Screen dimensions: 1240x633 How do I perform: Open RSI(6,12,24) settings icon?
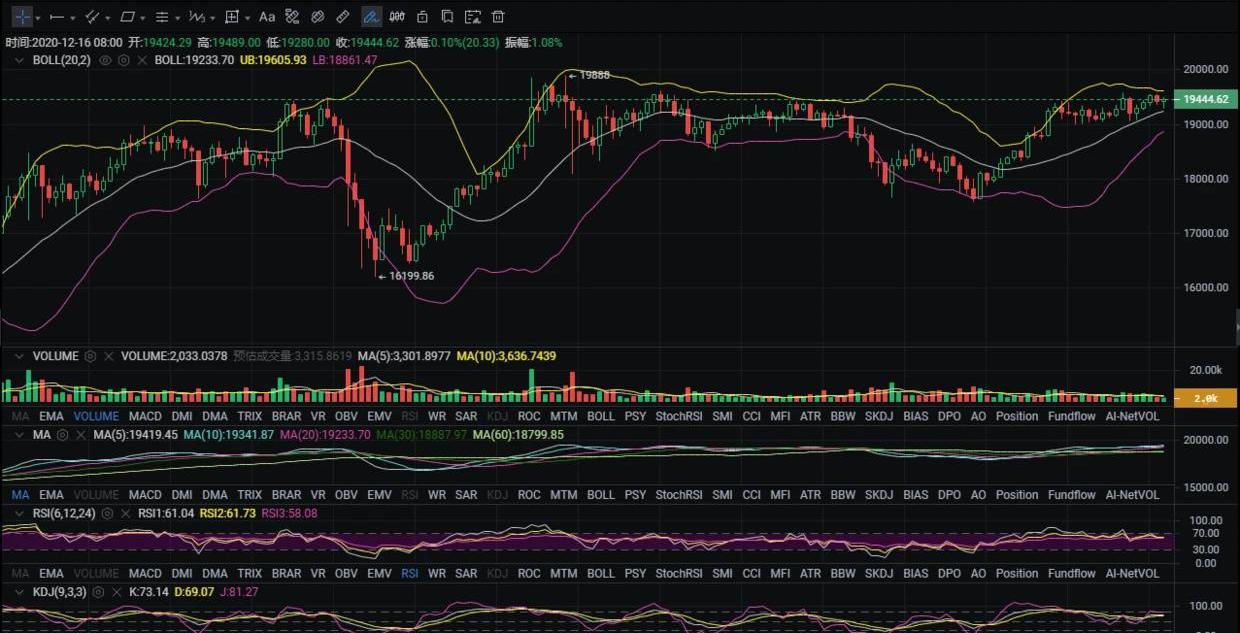click(x=107, y=513)
